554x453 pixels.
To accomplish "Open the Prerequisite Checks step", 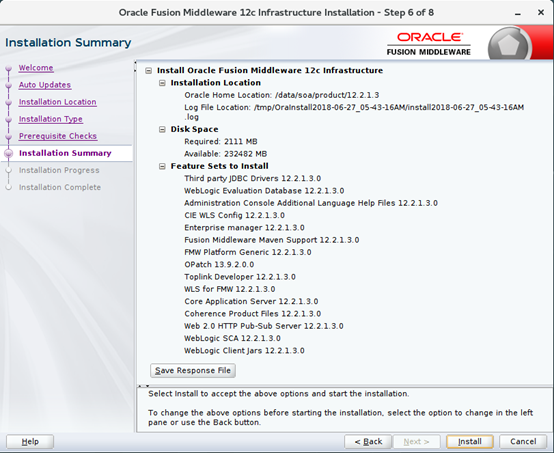I will pyautogui.click(x=58, y=136).
